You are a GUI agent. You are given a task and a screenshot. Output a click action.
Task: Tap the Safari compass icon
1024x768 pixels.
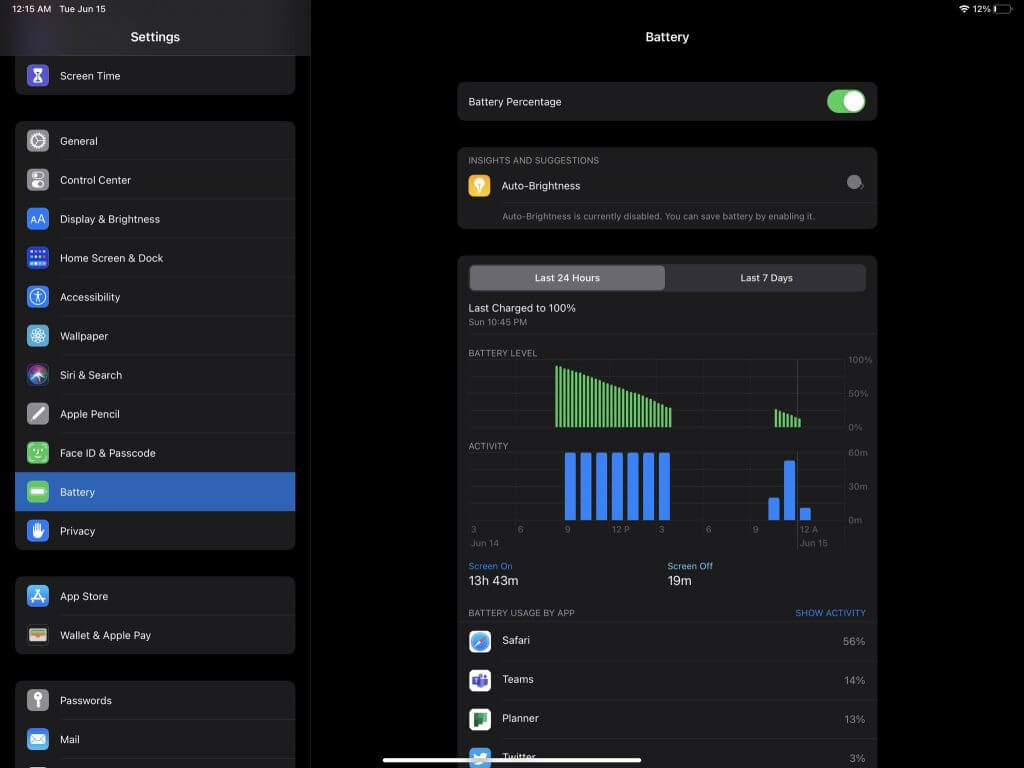(480, 641)
